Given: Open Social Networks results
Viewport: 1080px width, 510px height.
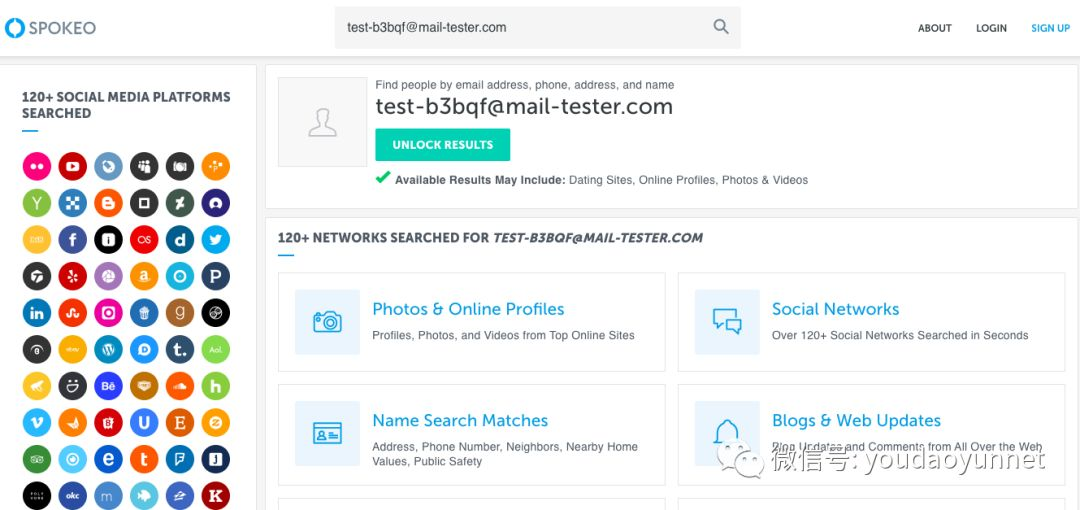Looking at the screenshot, I should pos(871,322).
